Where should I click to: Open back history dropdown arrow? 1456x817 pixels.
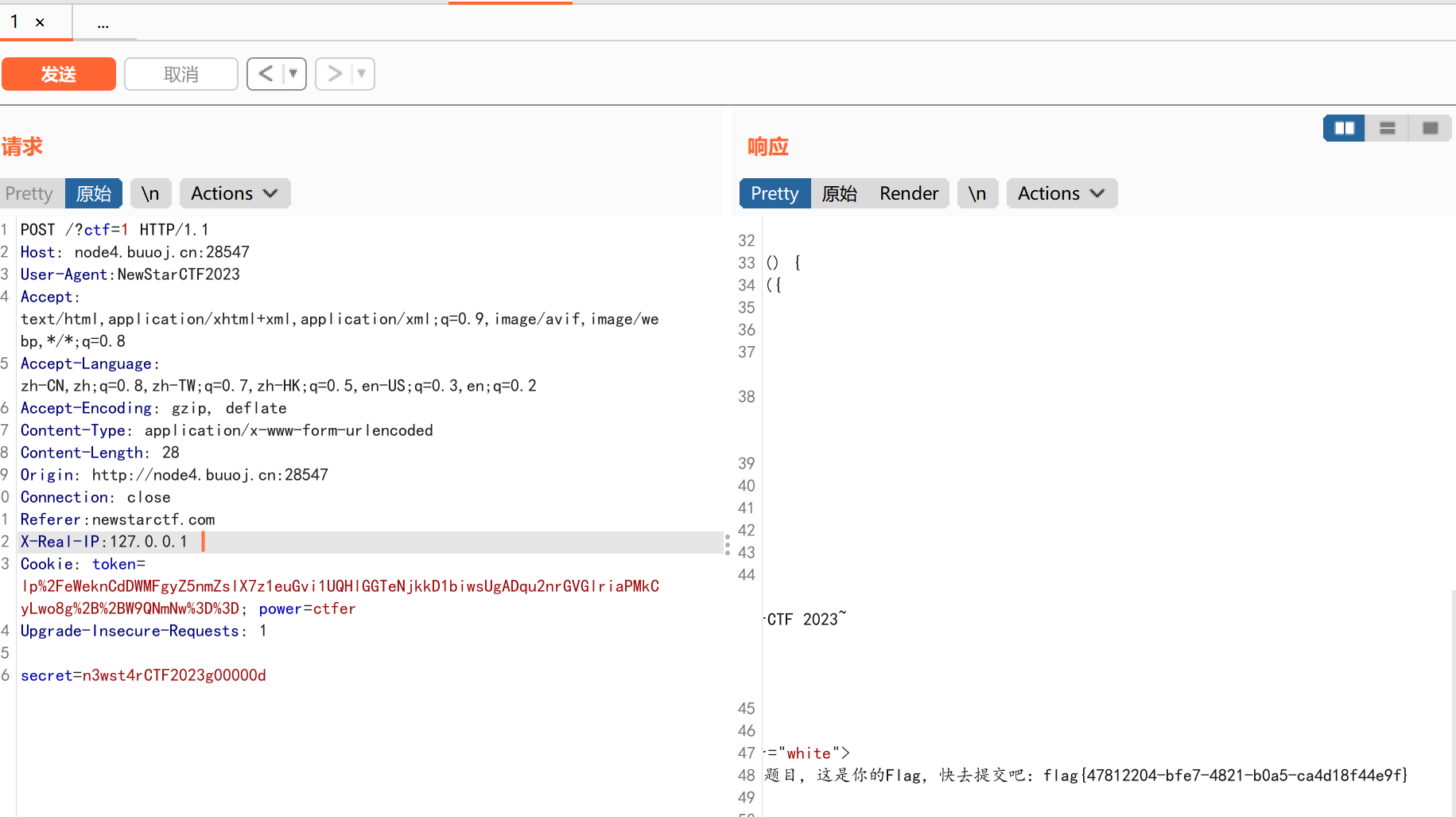[x=293, y=74]
